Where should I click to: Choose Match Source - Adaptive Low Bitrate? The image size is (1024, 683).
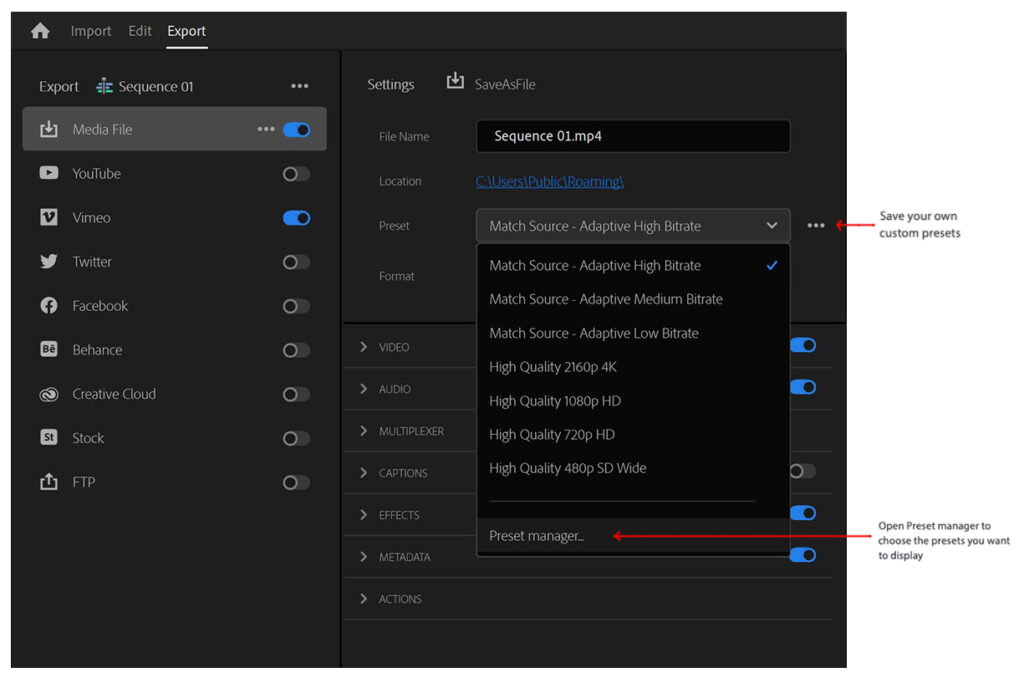633,333
